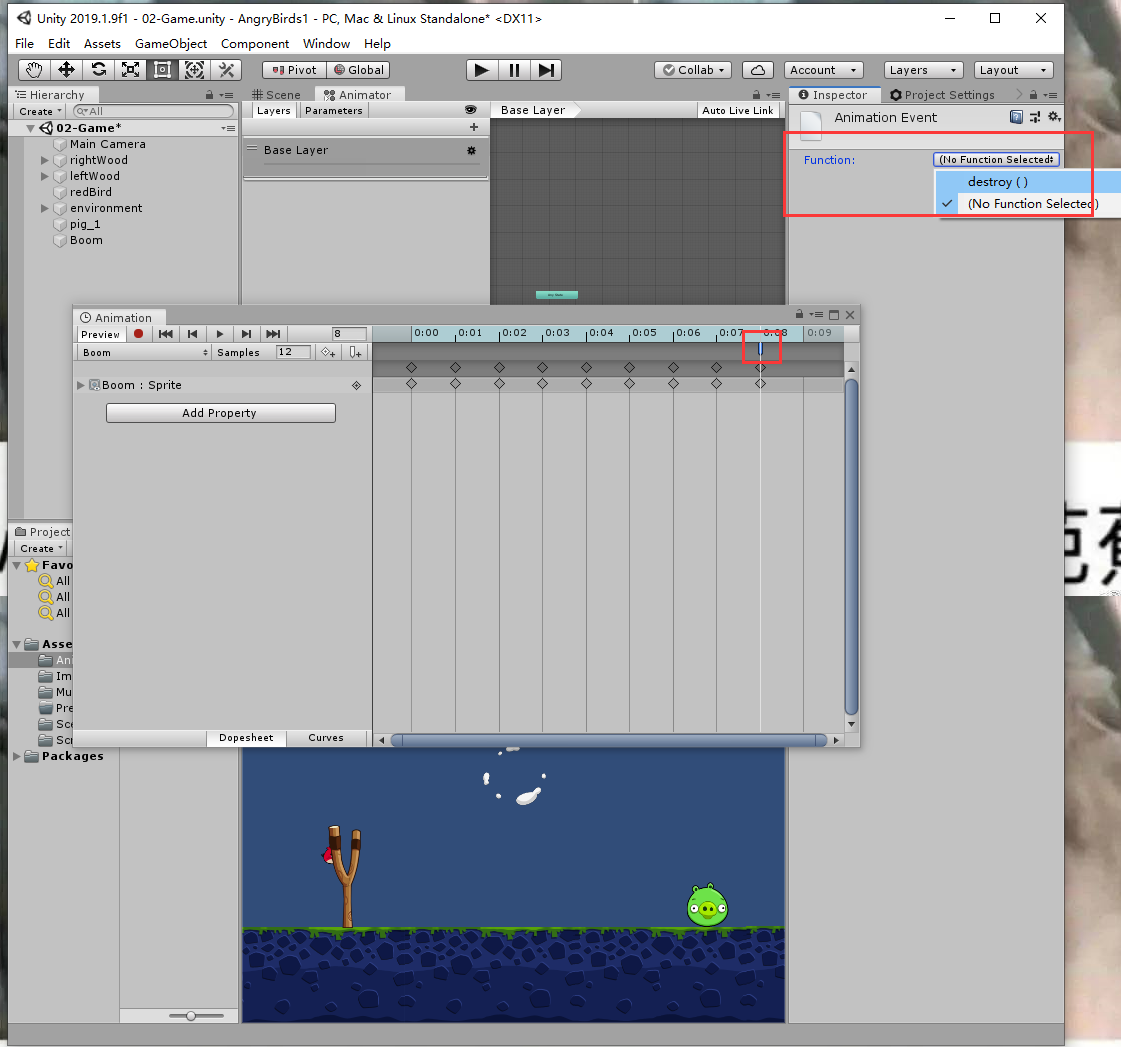Toggle Auto Live Link
1121x1047 pixels.
737,110
